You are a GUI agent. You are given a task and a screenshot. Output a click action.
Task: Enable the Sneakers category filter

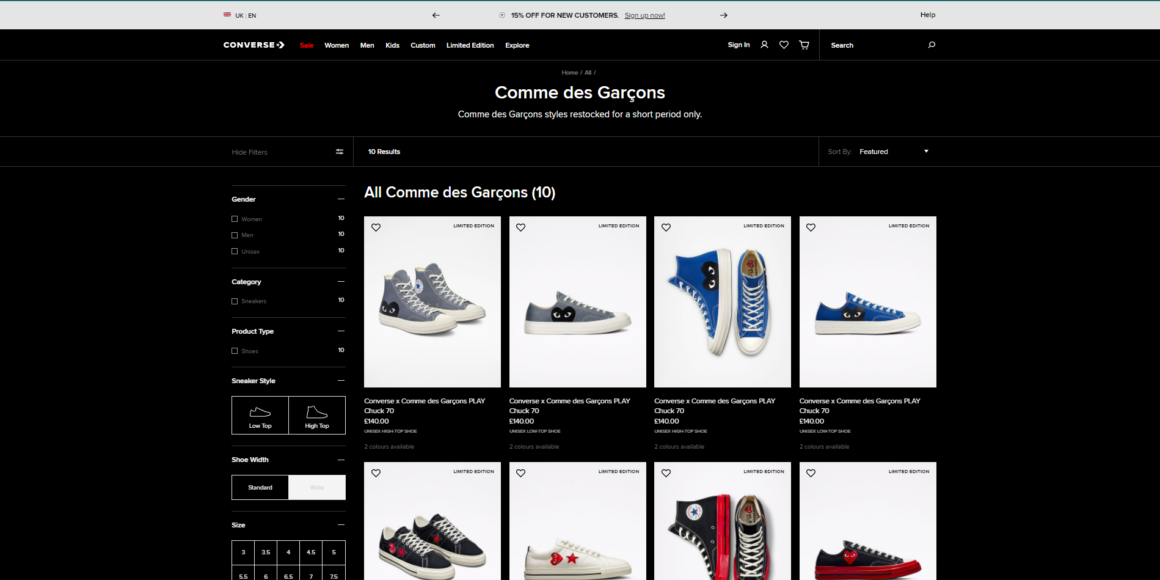(x=235, y=301)
